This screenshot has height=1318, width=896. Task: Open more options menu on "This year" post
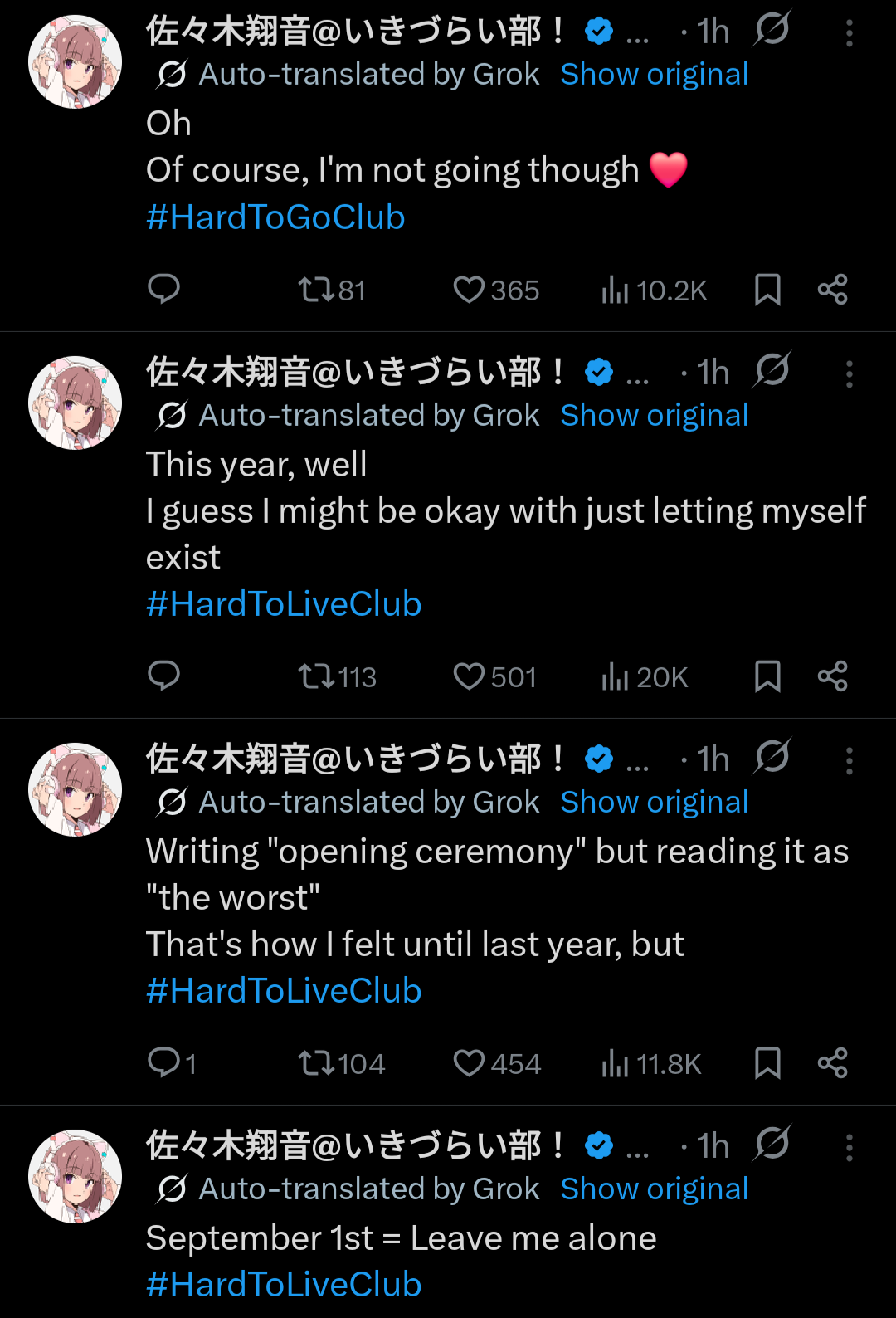849,374
